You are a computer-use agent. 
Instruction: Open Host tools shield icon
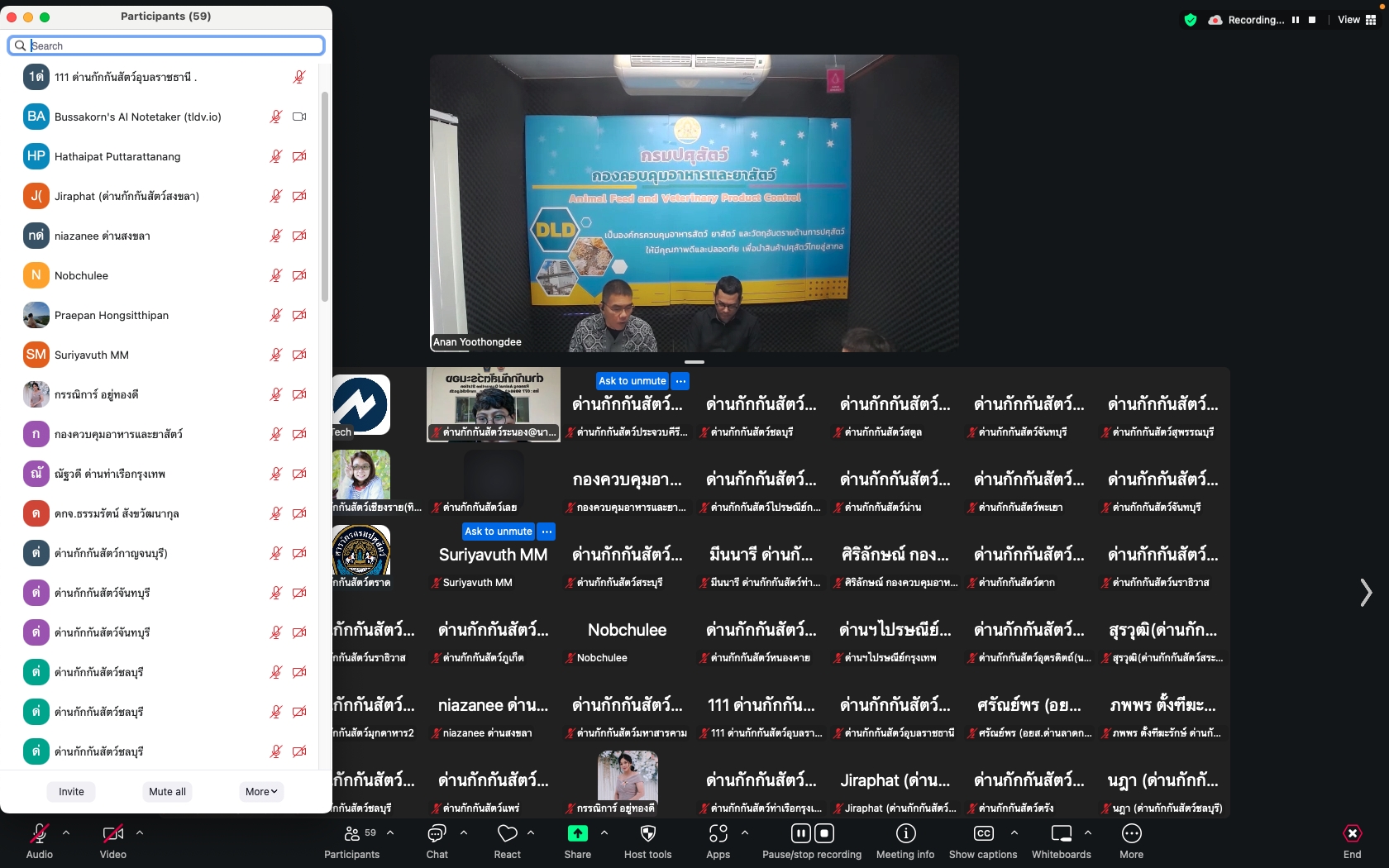coord(648,833)
